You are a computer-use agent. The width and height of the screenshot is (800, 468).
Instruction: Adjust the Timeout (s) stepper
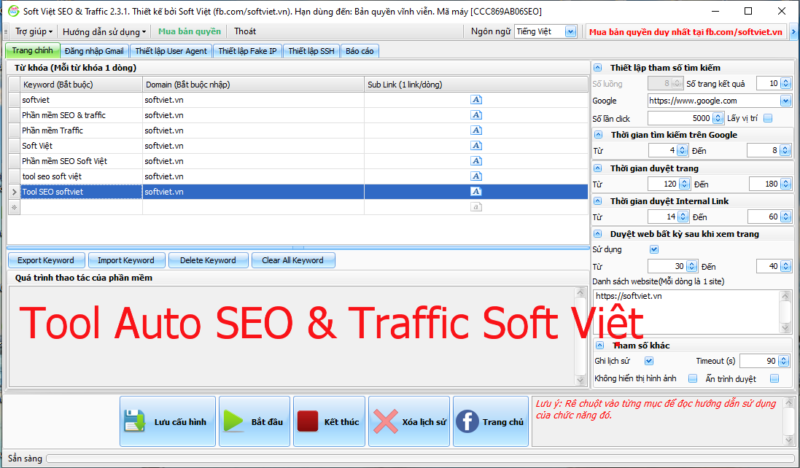point(784,361)
